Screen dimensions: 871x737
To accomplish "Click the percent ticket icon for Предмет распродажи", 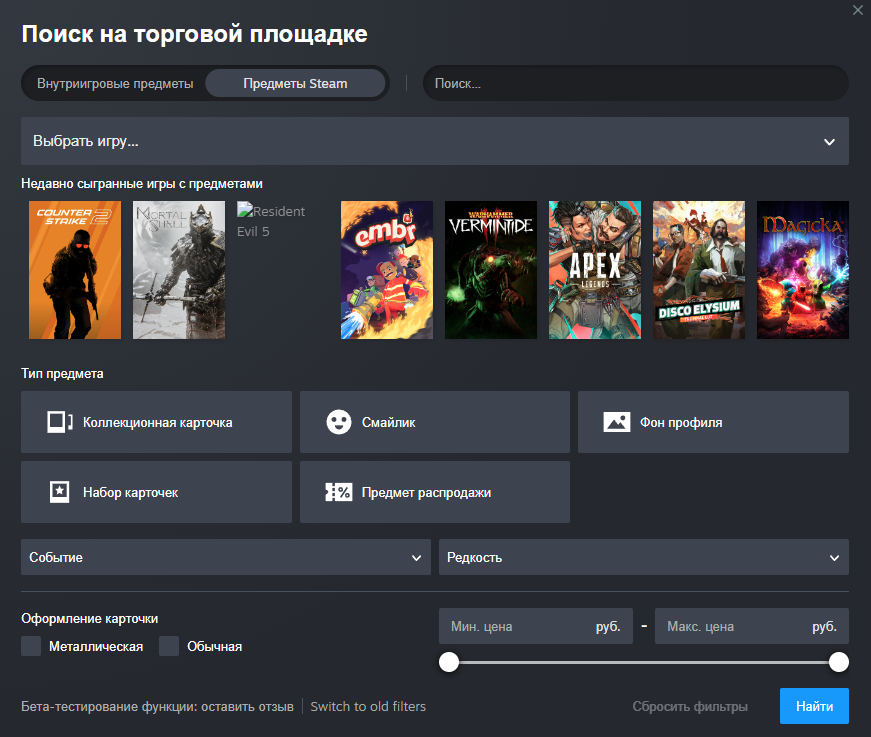I will point(339,492).
